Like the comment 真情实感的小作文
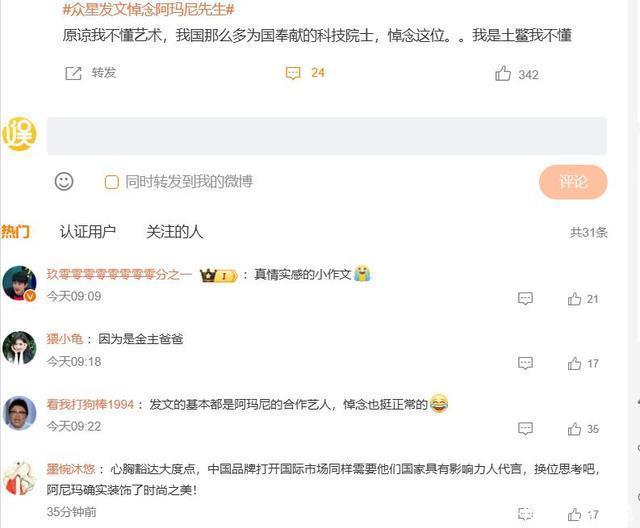640x528 pixels. (574, 299)
